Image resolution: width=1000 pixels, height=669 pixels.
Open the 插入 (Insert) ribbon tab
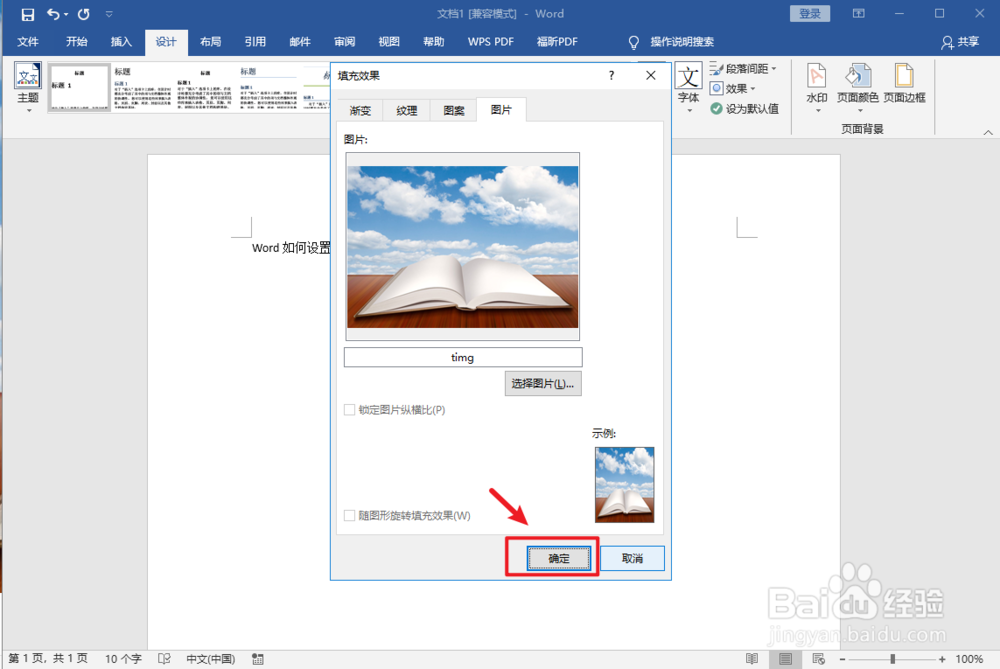(x=120, y=42)
